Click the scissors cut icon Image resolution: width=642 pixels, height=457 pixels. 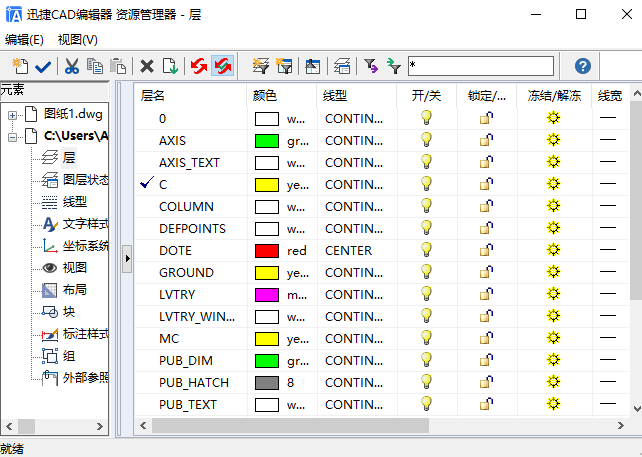[x=72, y=66]
